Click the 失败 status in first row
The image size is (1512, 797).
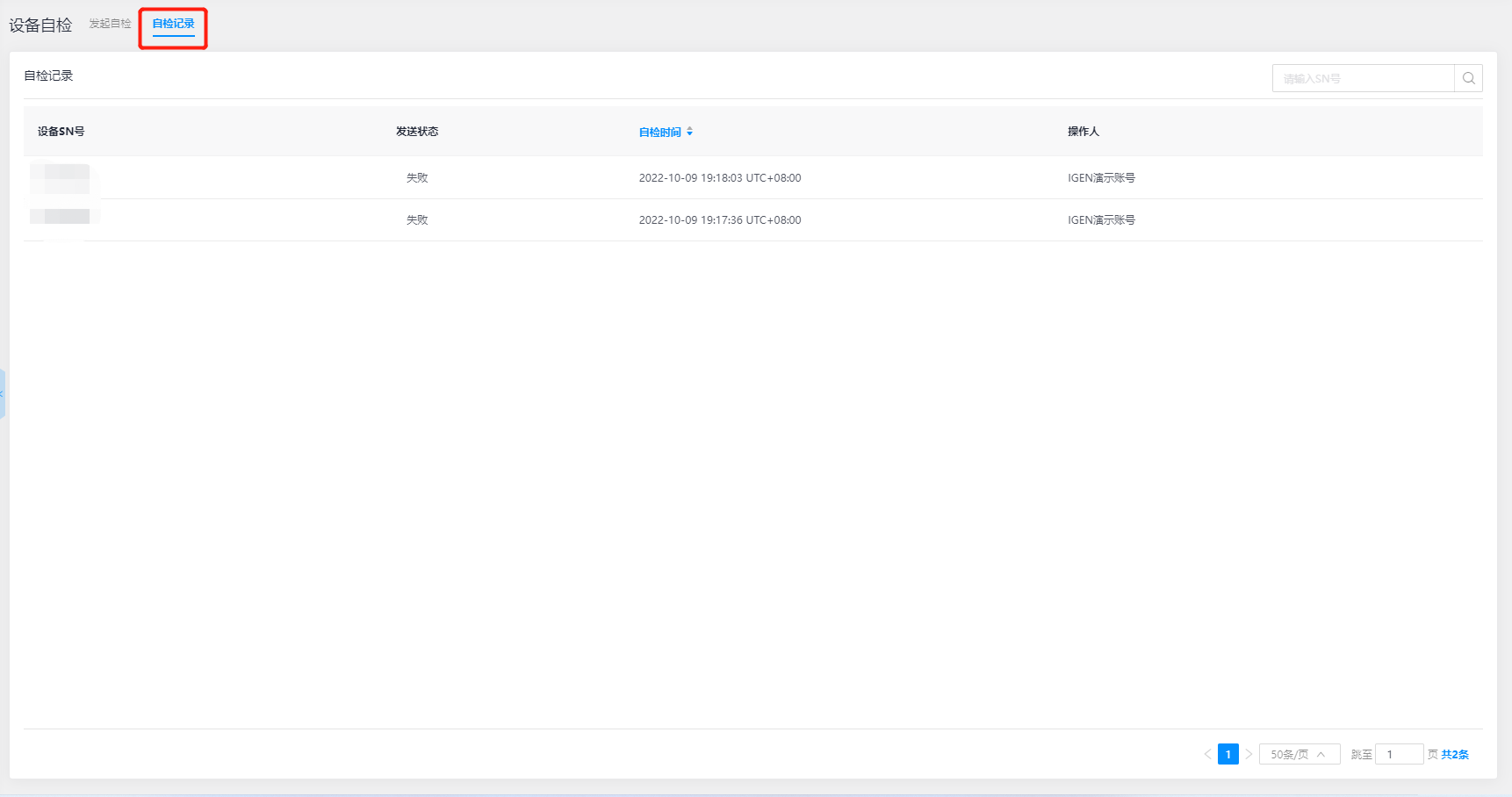point(416,177)
